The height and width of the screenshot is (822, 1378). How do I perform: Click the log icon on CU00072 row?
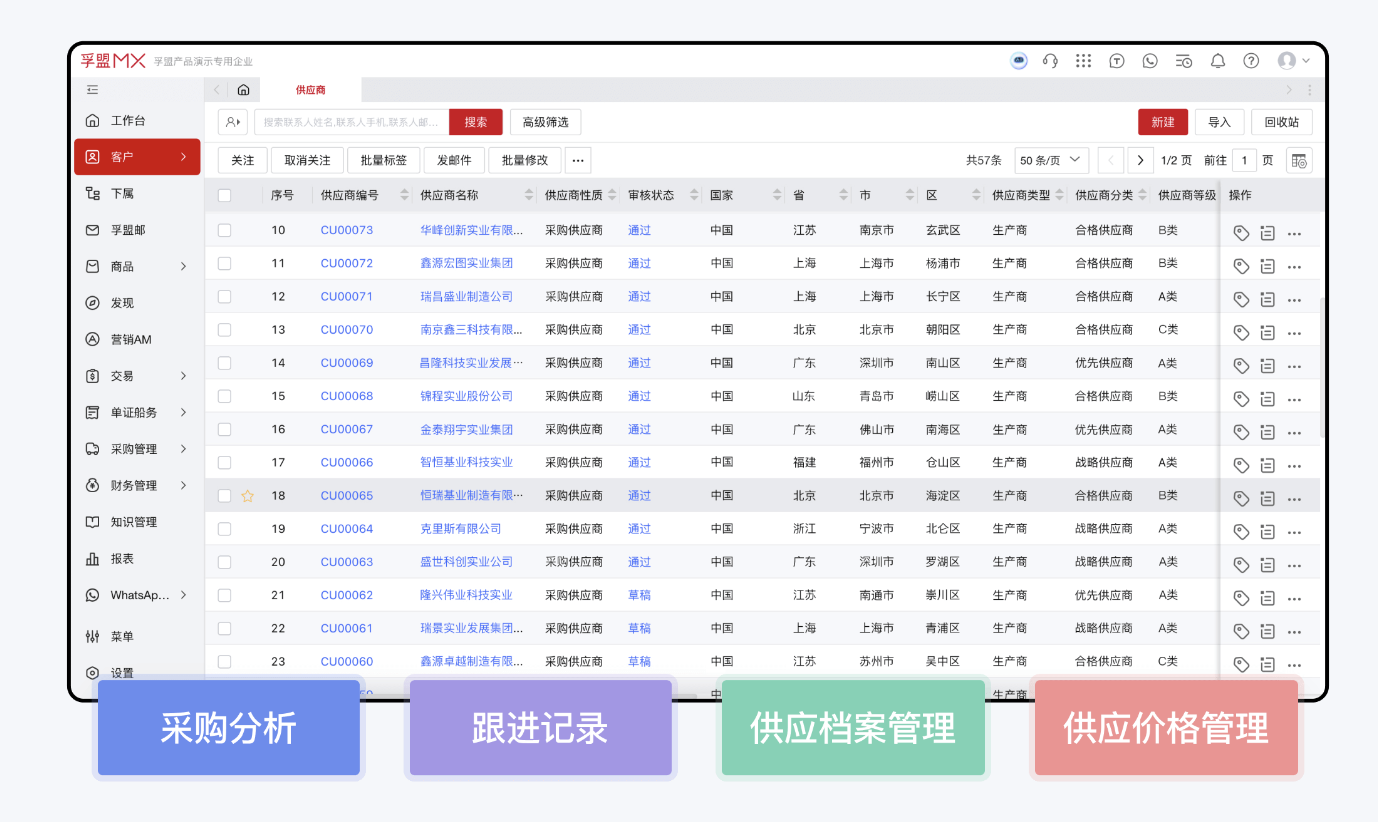tap(1267, 265)
